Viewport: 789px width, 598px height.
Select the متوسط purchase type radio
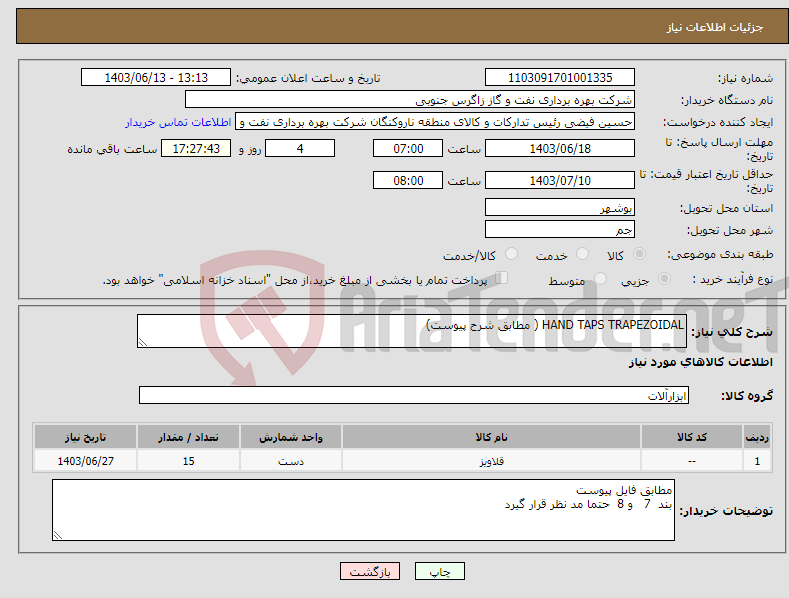pos(600,278)
